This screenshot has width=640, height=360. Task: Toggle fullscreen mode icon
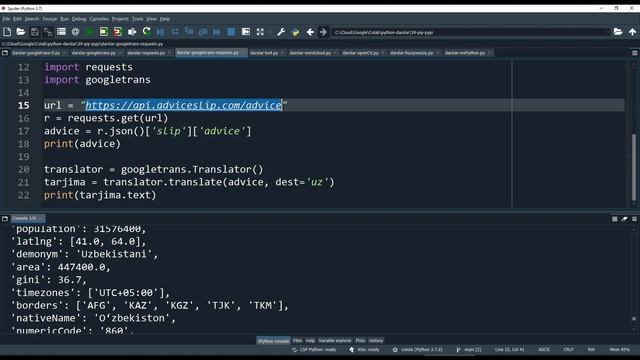coord(260,32)
